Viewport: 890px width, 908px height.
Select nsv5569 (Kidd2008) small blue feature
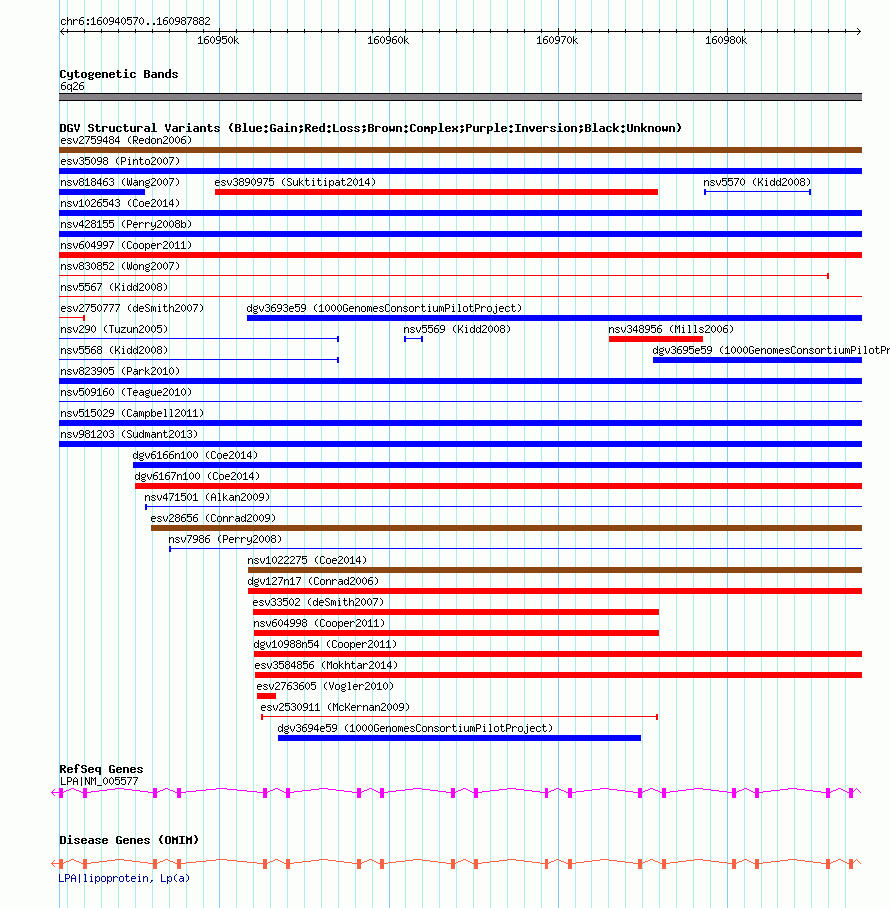tap(413, 339)
